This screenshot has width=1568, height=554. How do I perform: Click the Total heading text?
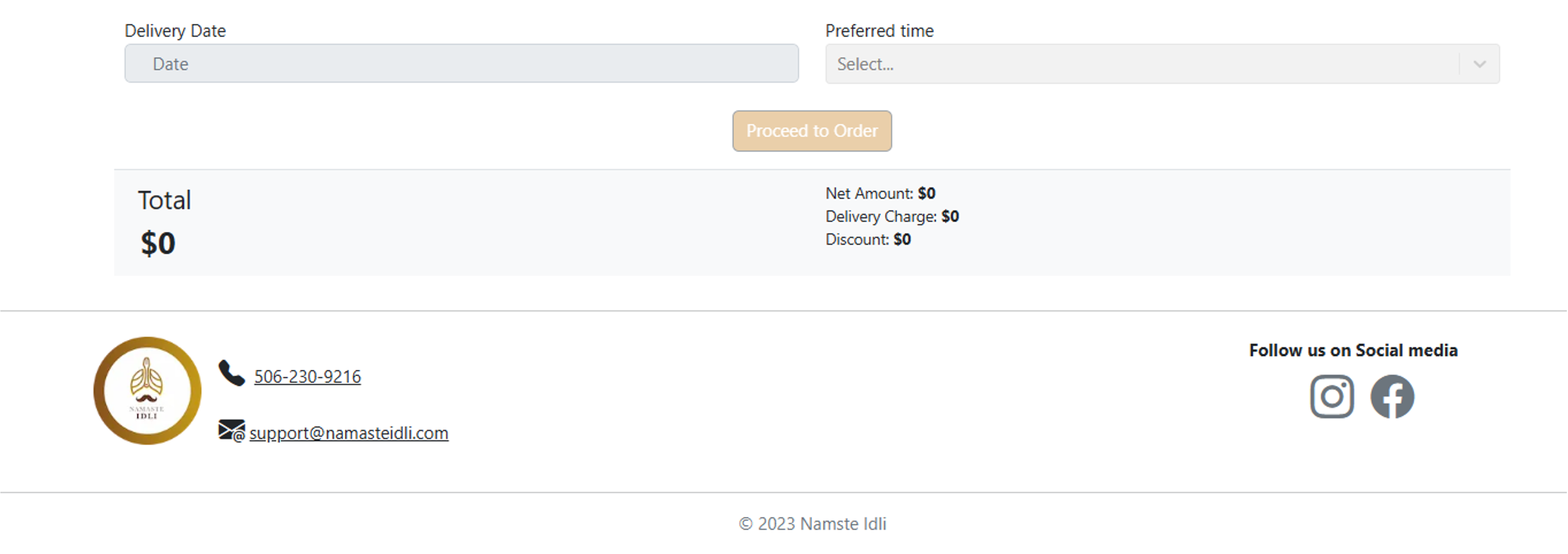(164, 200)
